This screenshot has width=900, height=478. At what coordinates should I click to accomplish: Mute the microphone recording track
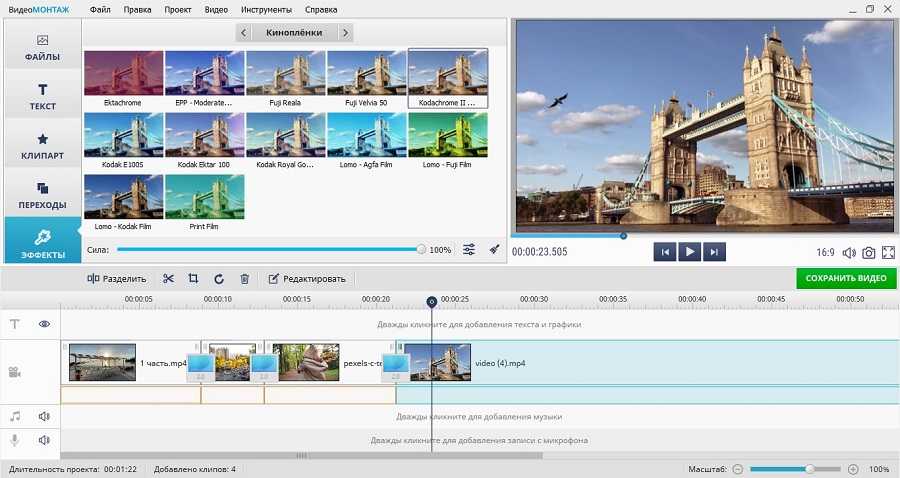(44, 440)
